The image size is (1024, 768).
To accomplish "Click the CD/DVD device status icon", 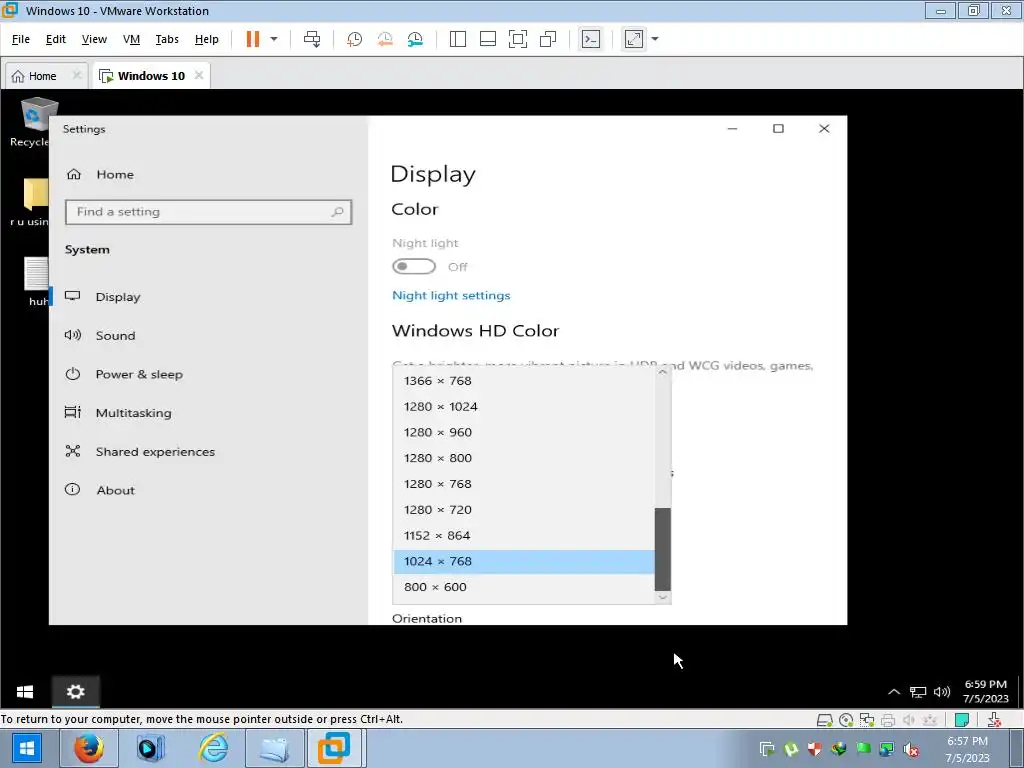I will click(x=846, y=720).
